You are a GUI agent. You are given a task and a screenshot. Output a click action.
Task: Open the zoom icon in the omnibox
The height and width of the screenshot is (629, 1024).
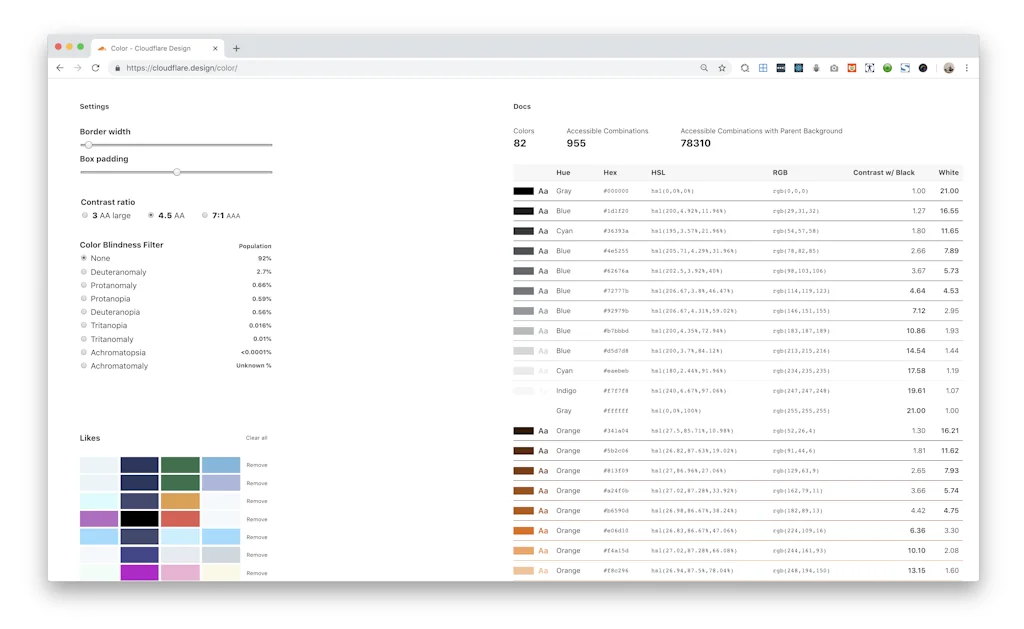click(x=704, y=67)
